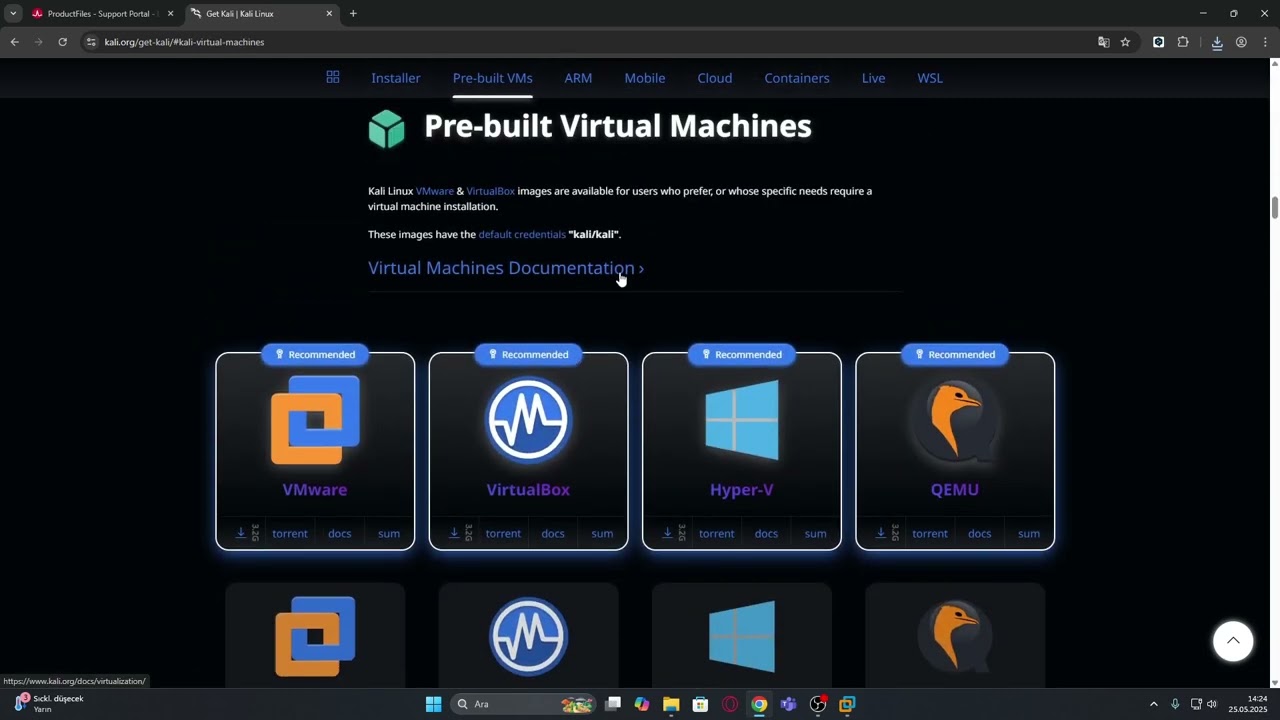
Task: Click the VirtualBox card title
Action: (x=528, y=490)
